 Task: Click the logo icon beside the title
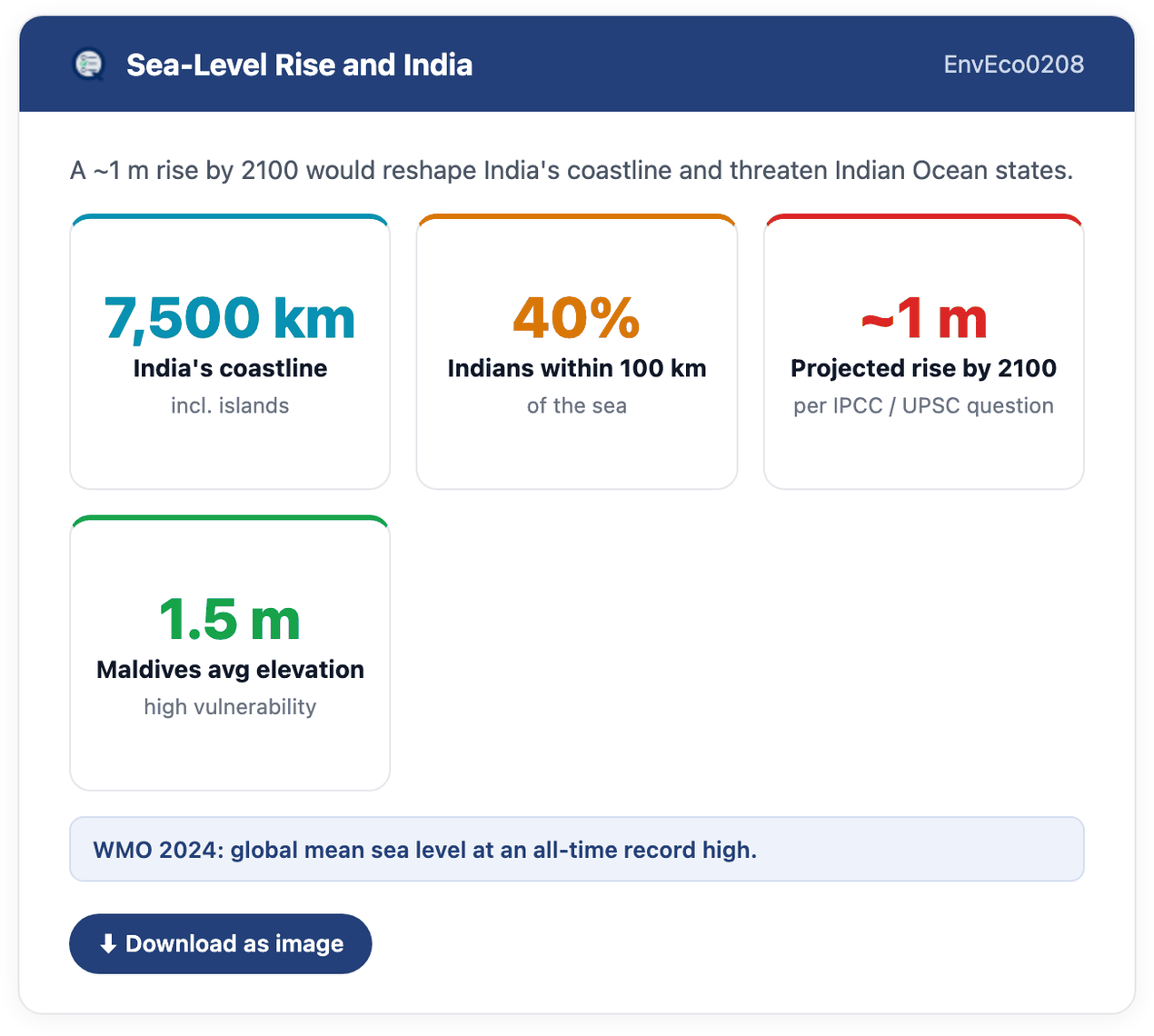[88, 65]
